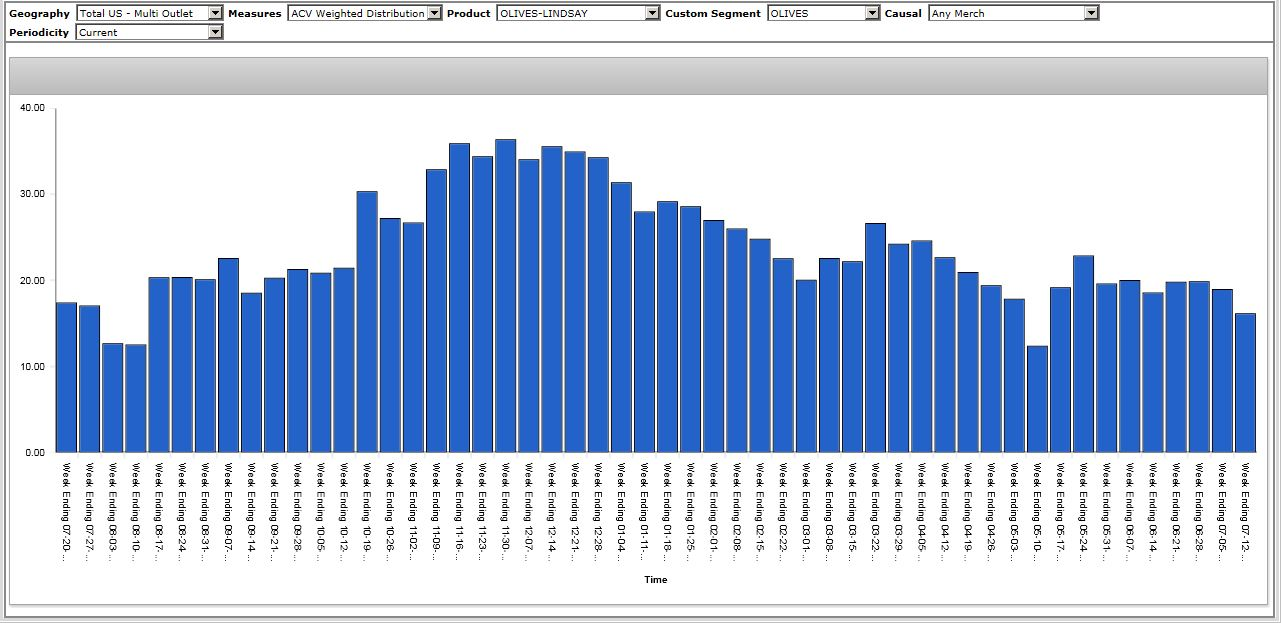Viewport: 1281px width, 623px height.
Task: Click the Time axis title
Action: click(655, 580)
